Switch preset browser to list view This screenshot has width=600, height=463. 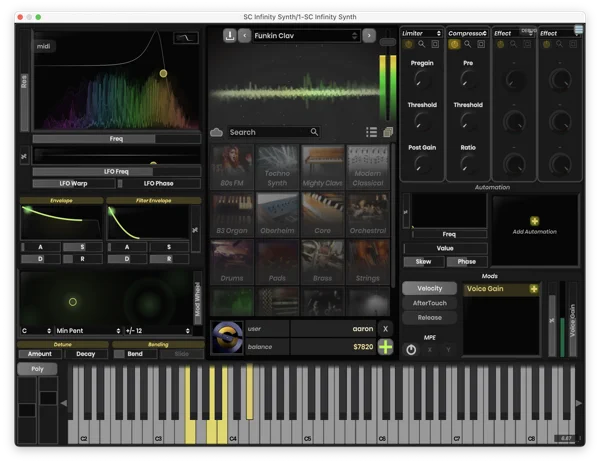[371, 132]
